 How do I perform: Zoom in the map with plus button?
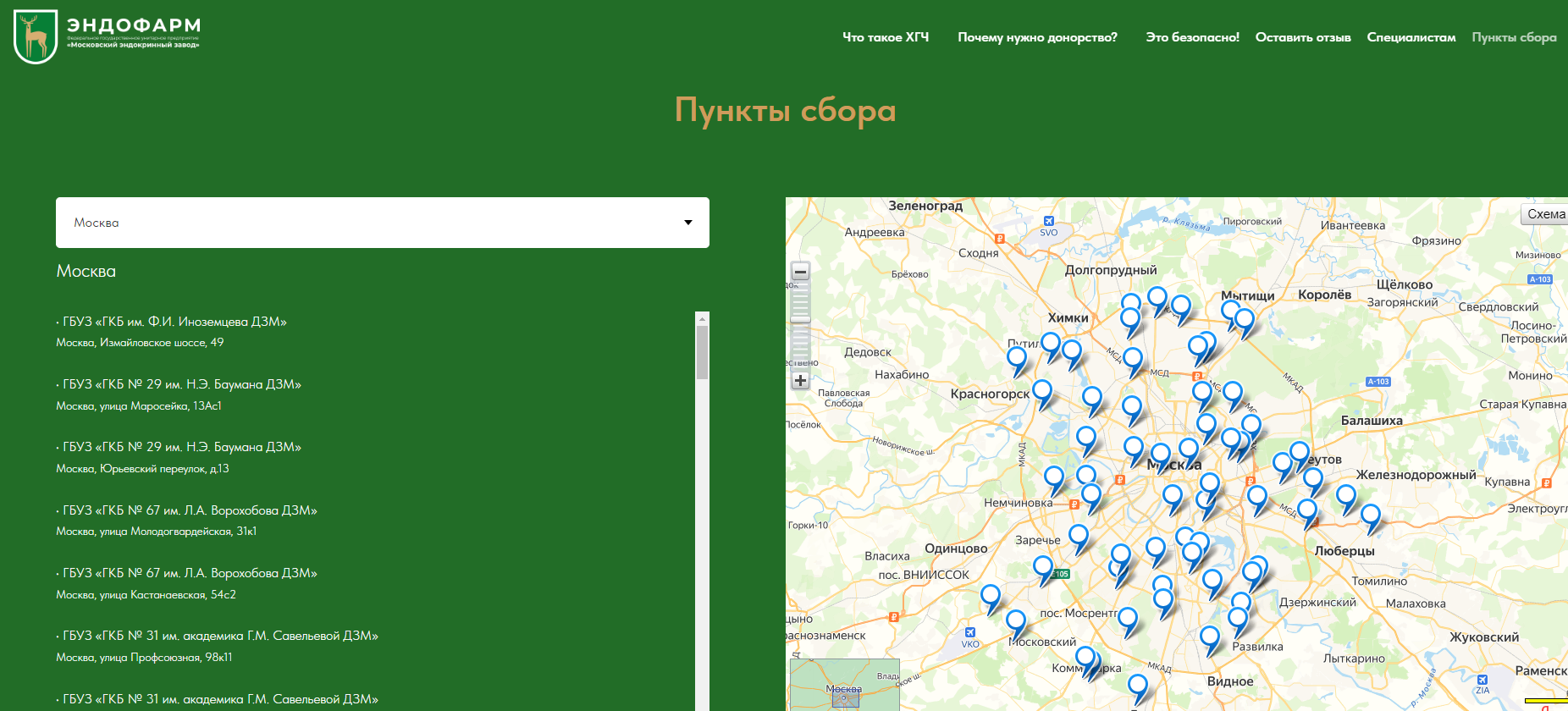pyautogui.click(x=800, y=381)
